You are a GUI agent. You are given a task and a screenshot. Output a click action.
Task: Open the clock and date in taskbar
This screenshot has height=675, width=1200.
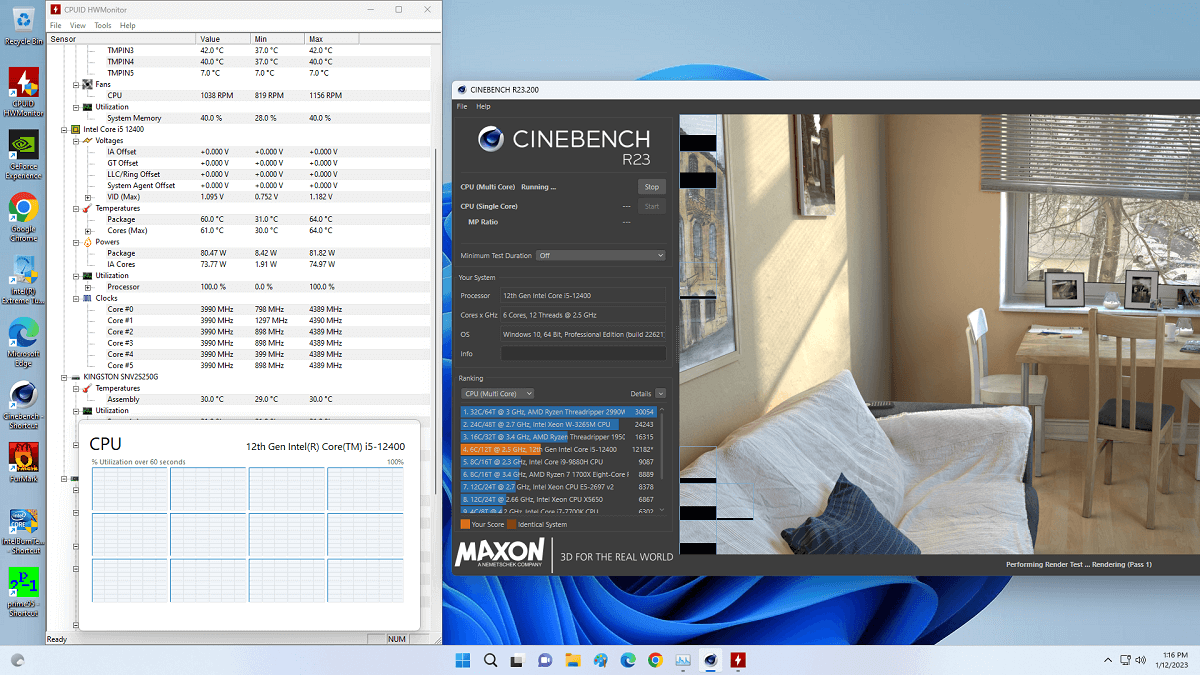pyautogui.click(x=1173, y=660)
